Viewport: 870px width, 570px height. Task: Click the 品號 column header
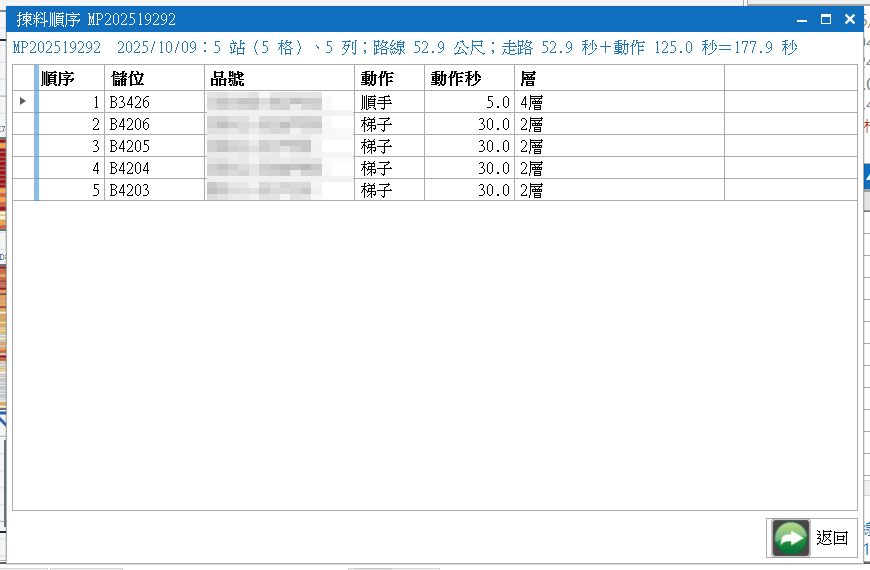click(x=279, y=78)
